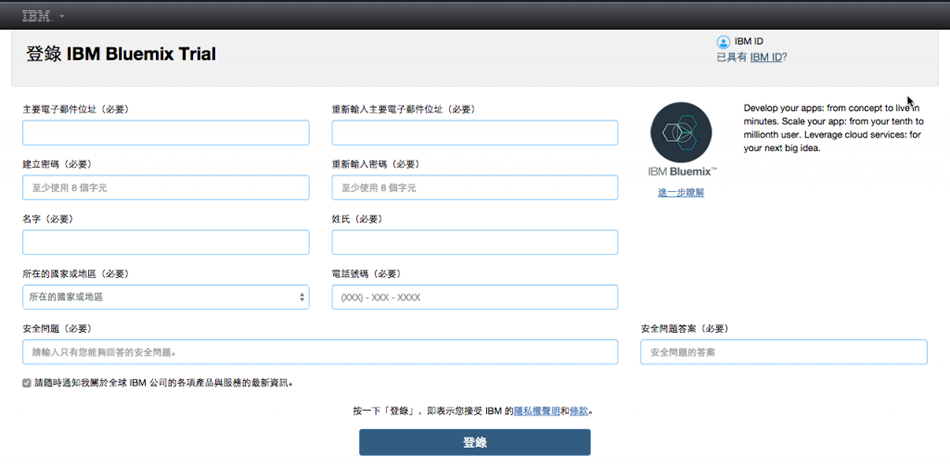Viewport: 950px width, 469px height.
Task: Open the dropdown arrow beside IBM logo
Action: coord(62,17)
